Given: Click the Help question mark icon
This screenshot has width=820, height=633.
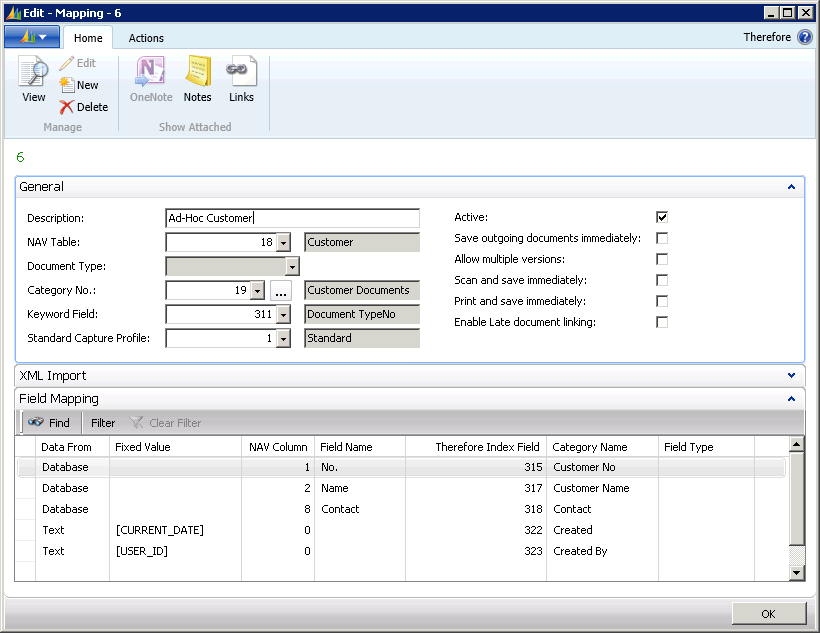Looking at the screenshot, I should point(804,37).
